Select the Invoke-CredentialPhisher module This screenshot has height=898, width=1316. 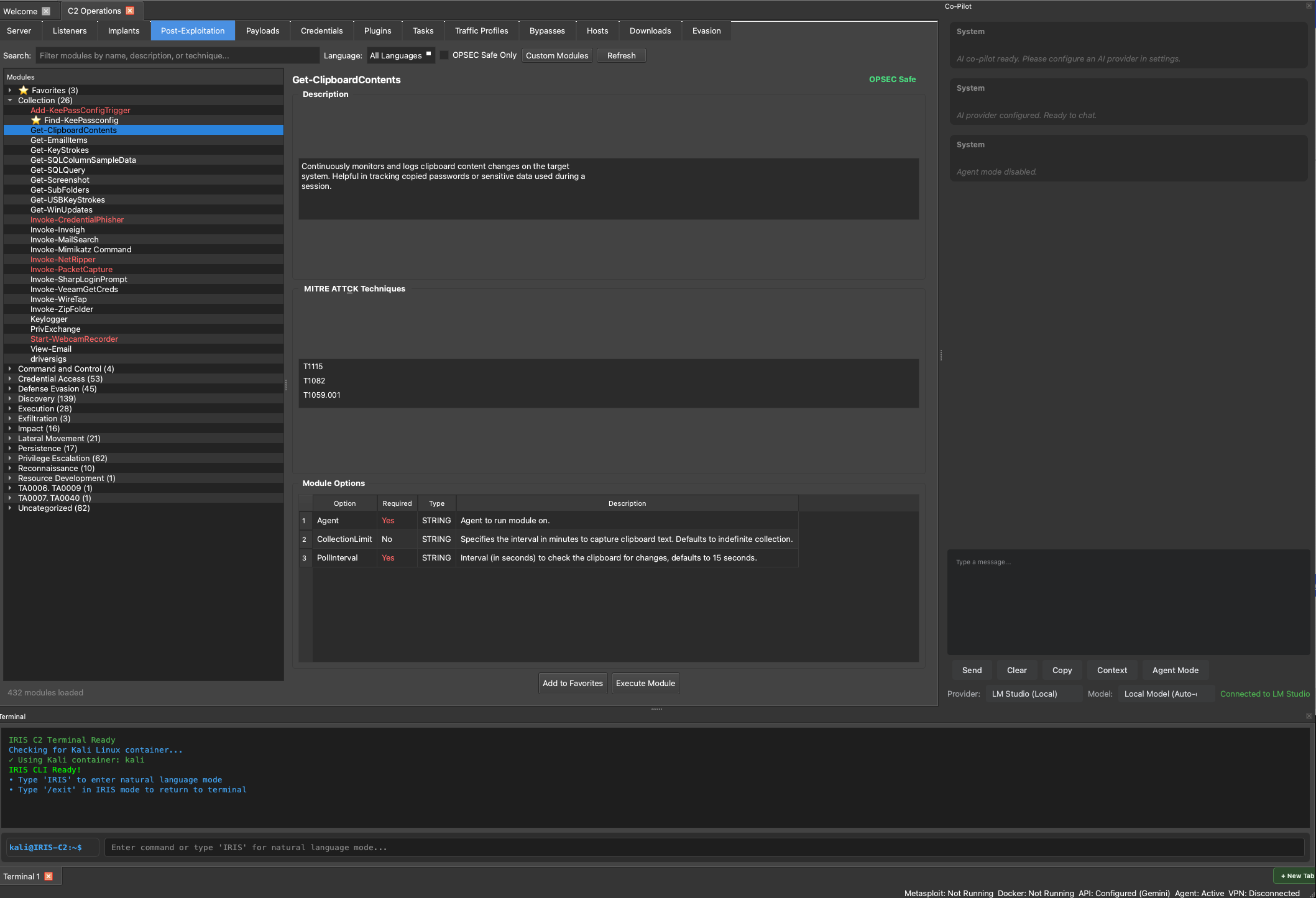tap(77, 219)
